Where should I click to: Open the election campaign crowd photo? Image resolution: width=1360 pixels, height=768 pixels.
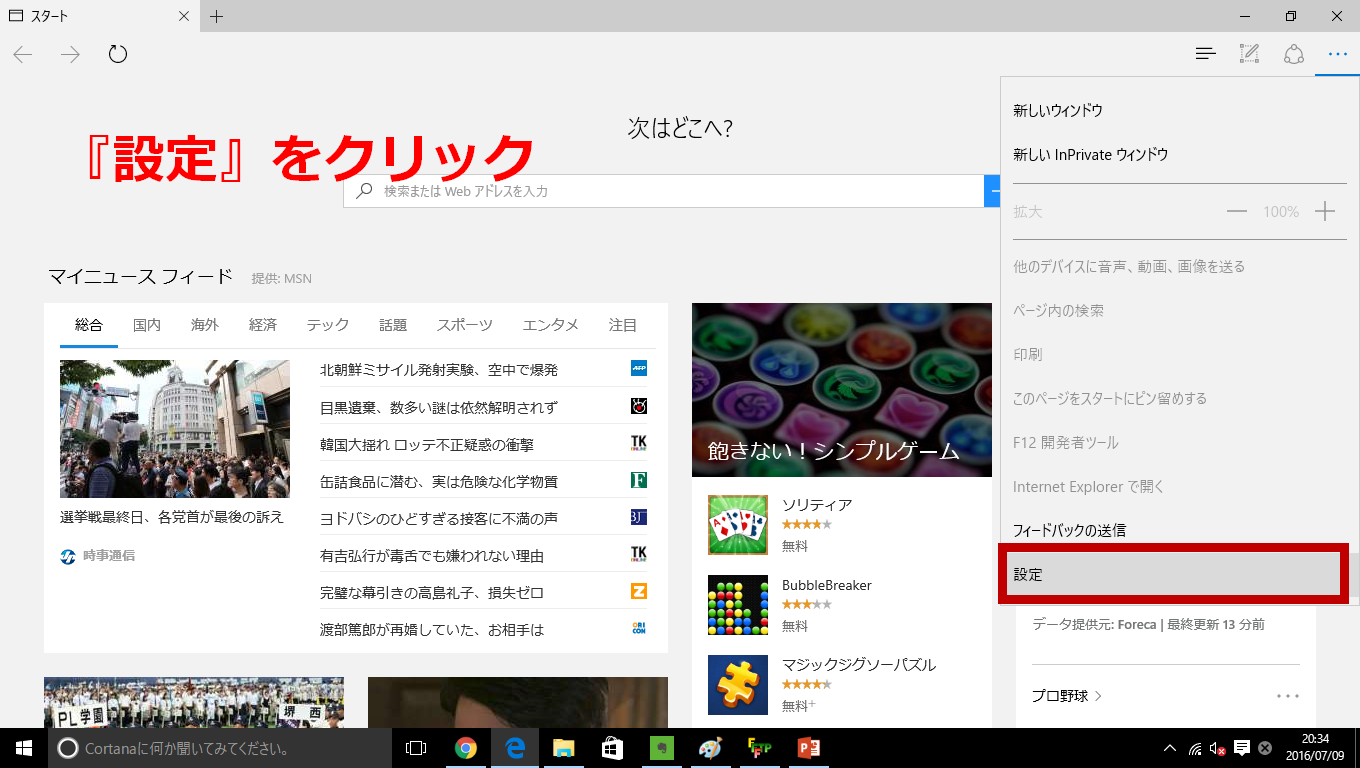coord(175,429)
